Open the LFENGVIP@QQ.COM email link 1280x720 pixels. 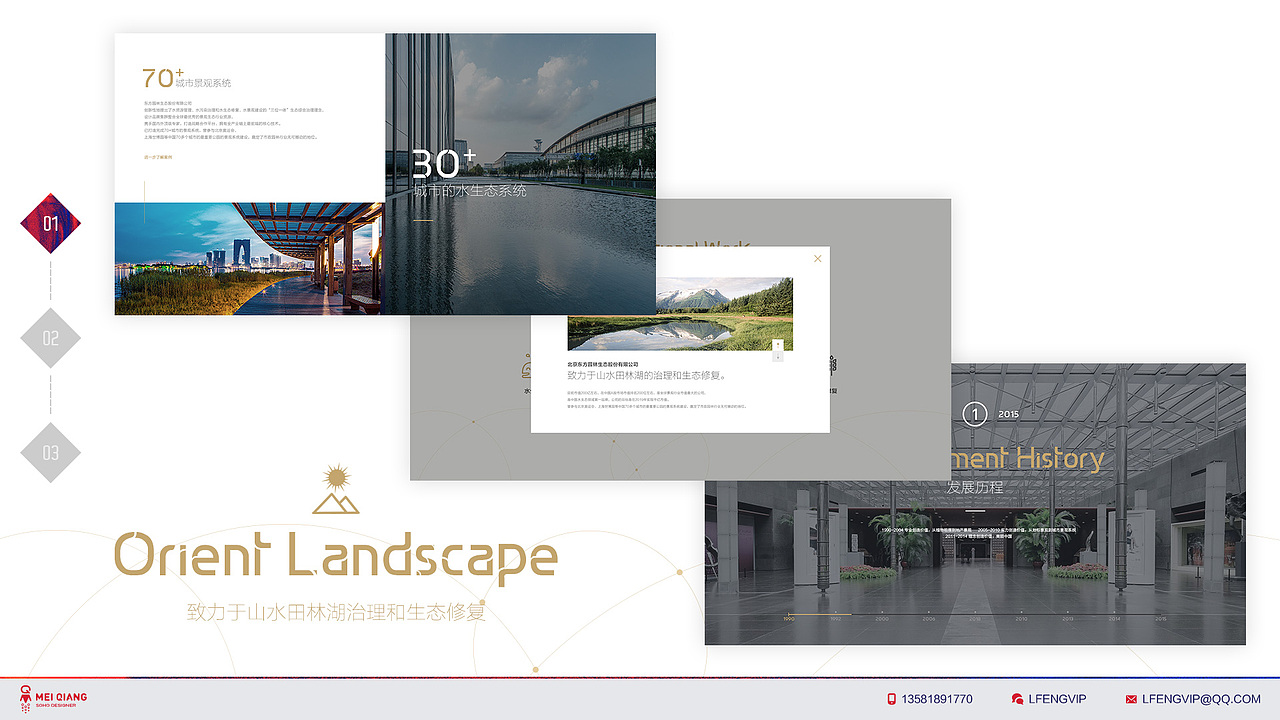(1201, 699)
